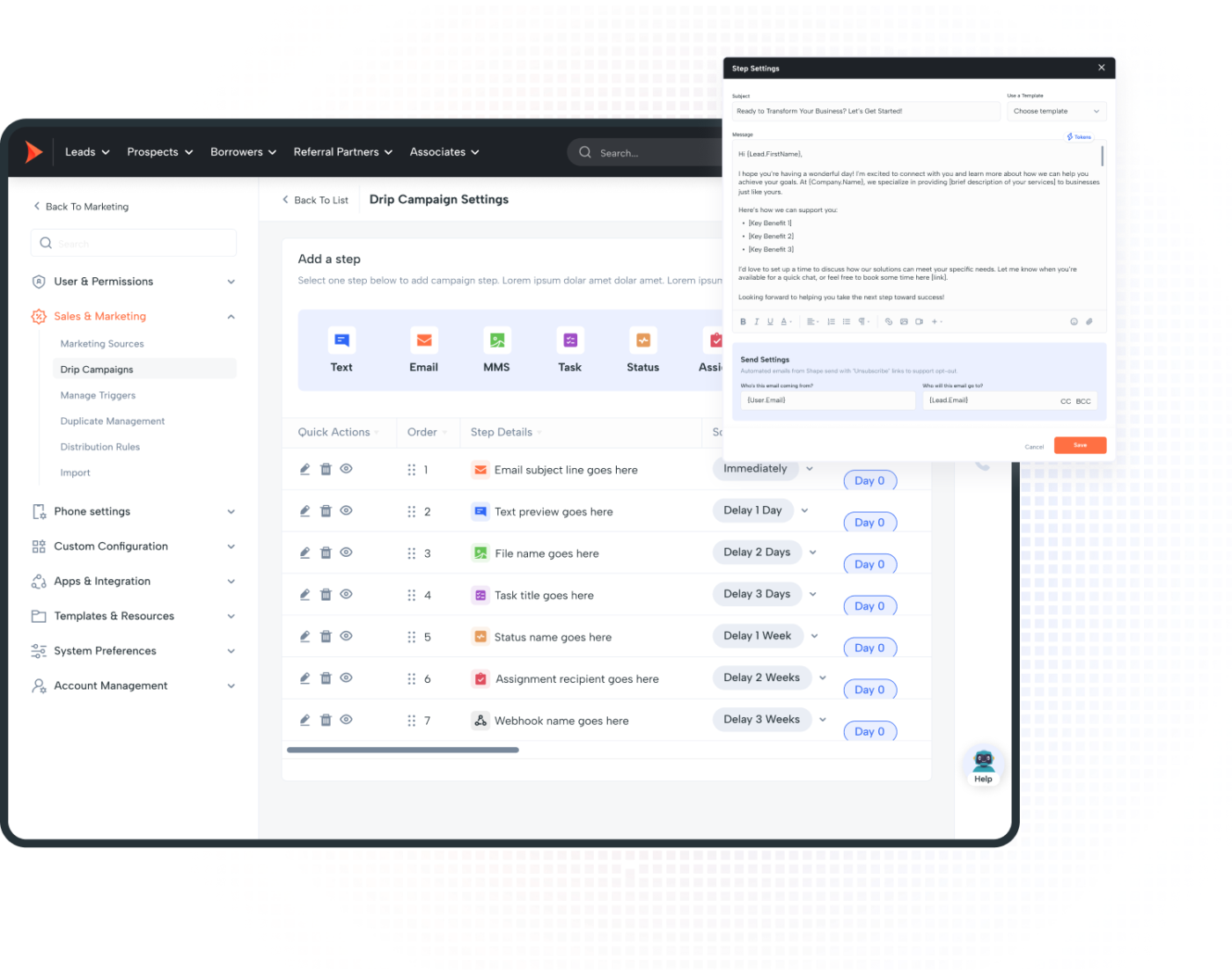
Task: Add an MMS step to the campaign
Action: (x=496, y=350)
